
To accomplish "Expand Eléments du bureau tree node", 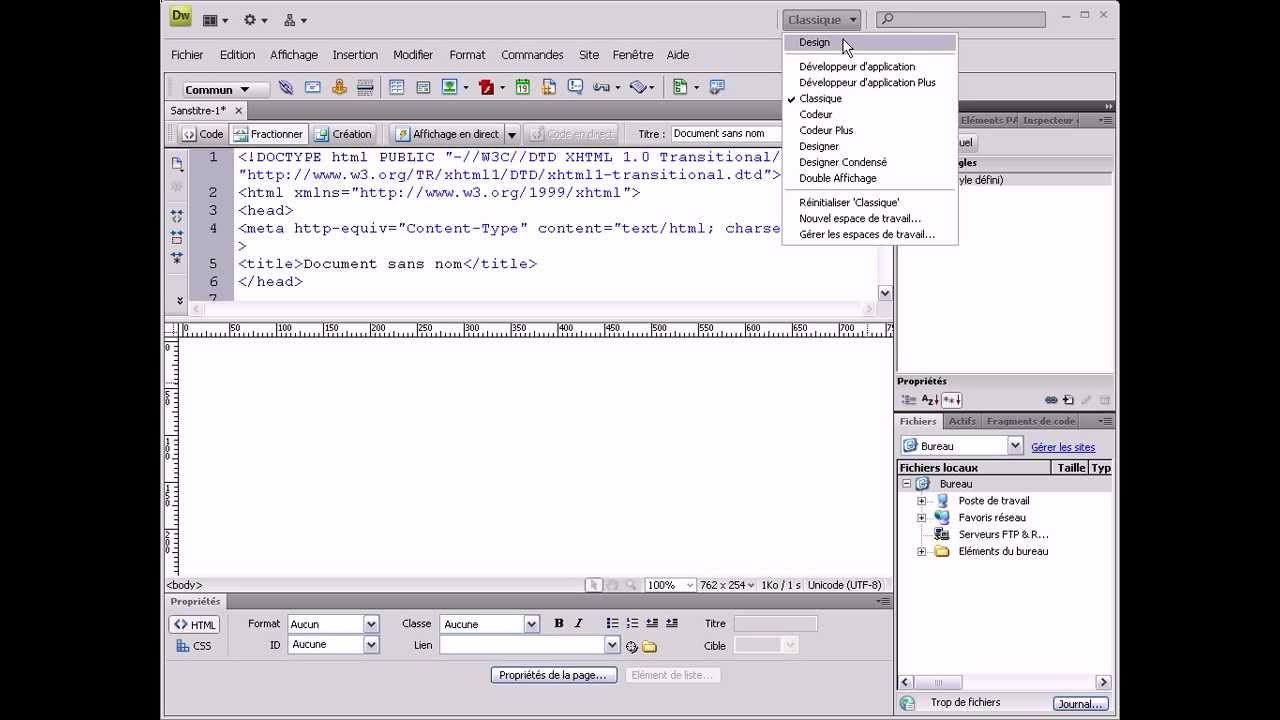I will [x=922, y=551].
